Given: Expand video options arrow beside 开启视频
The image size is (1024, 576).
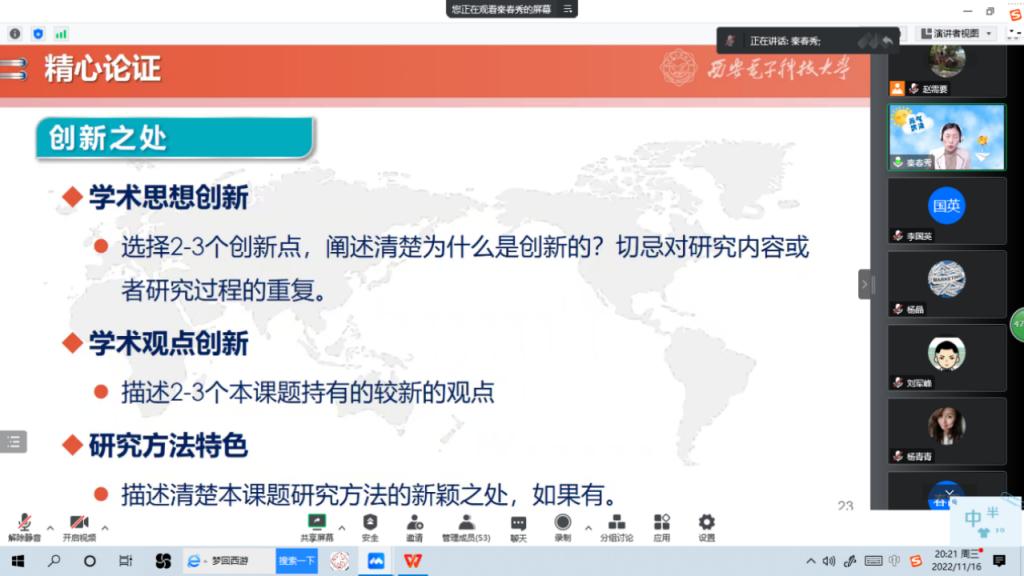Looking at the screenshot, I should [105, 527].
